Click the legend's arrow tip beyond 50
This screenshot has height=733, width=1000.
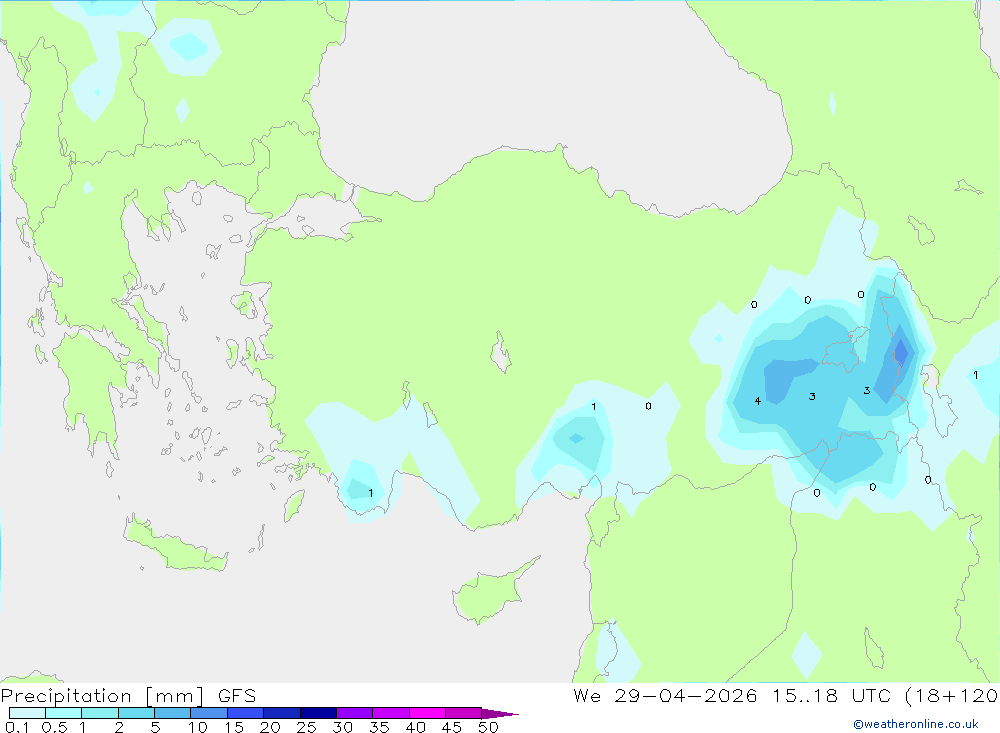pos(500,714)
